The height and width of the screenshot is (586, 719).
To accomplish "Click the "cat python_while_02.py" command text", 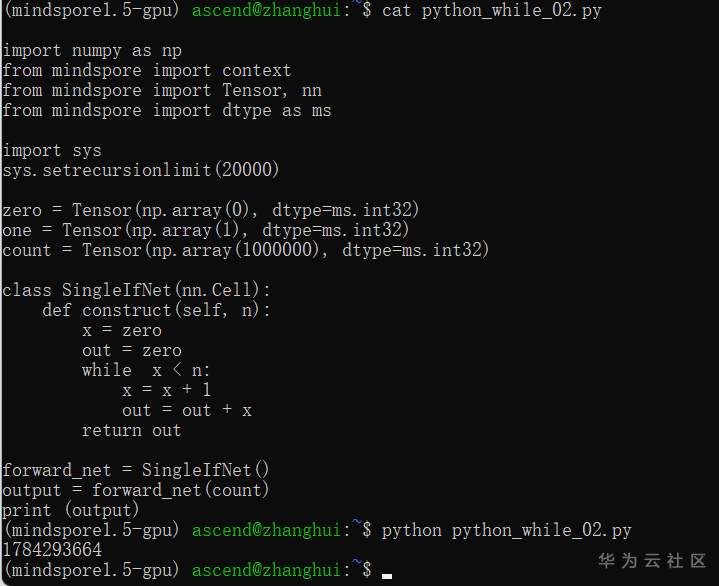I will coord(492,10).
